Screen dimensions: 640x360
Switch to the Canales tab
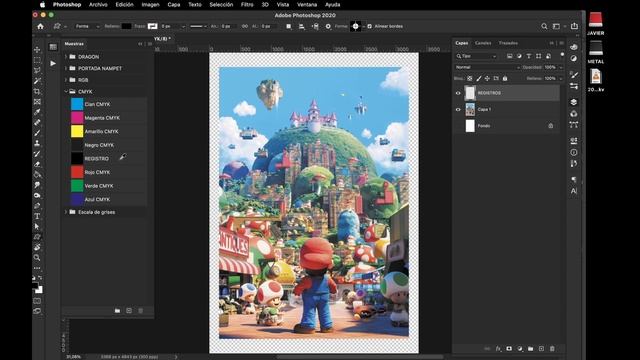pos(483,43)
